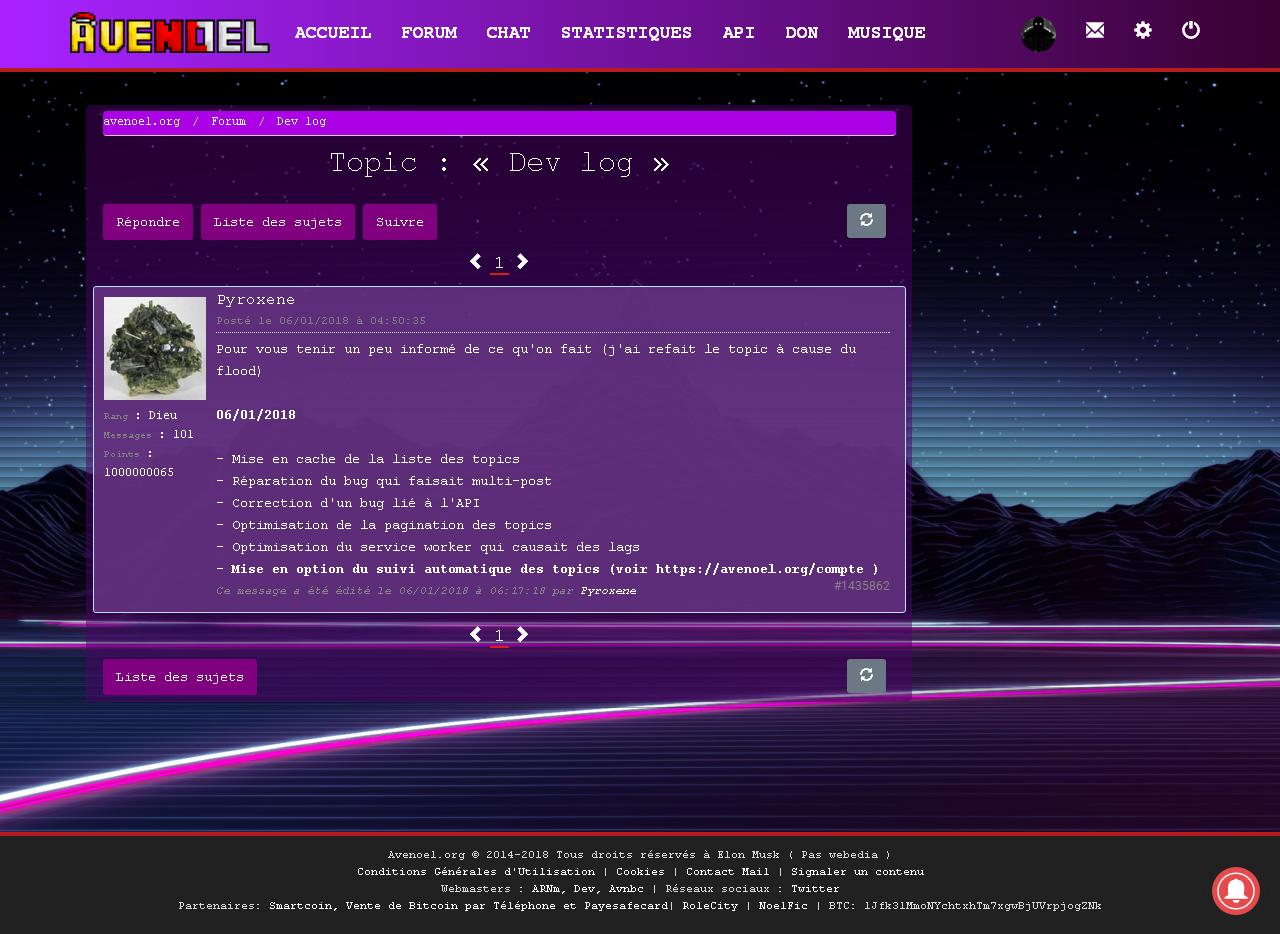Click top Liste des sujets button
Image resolution: width=1280 pixels, height=934 pixels.
[x=278, y=222]
